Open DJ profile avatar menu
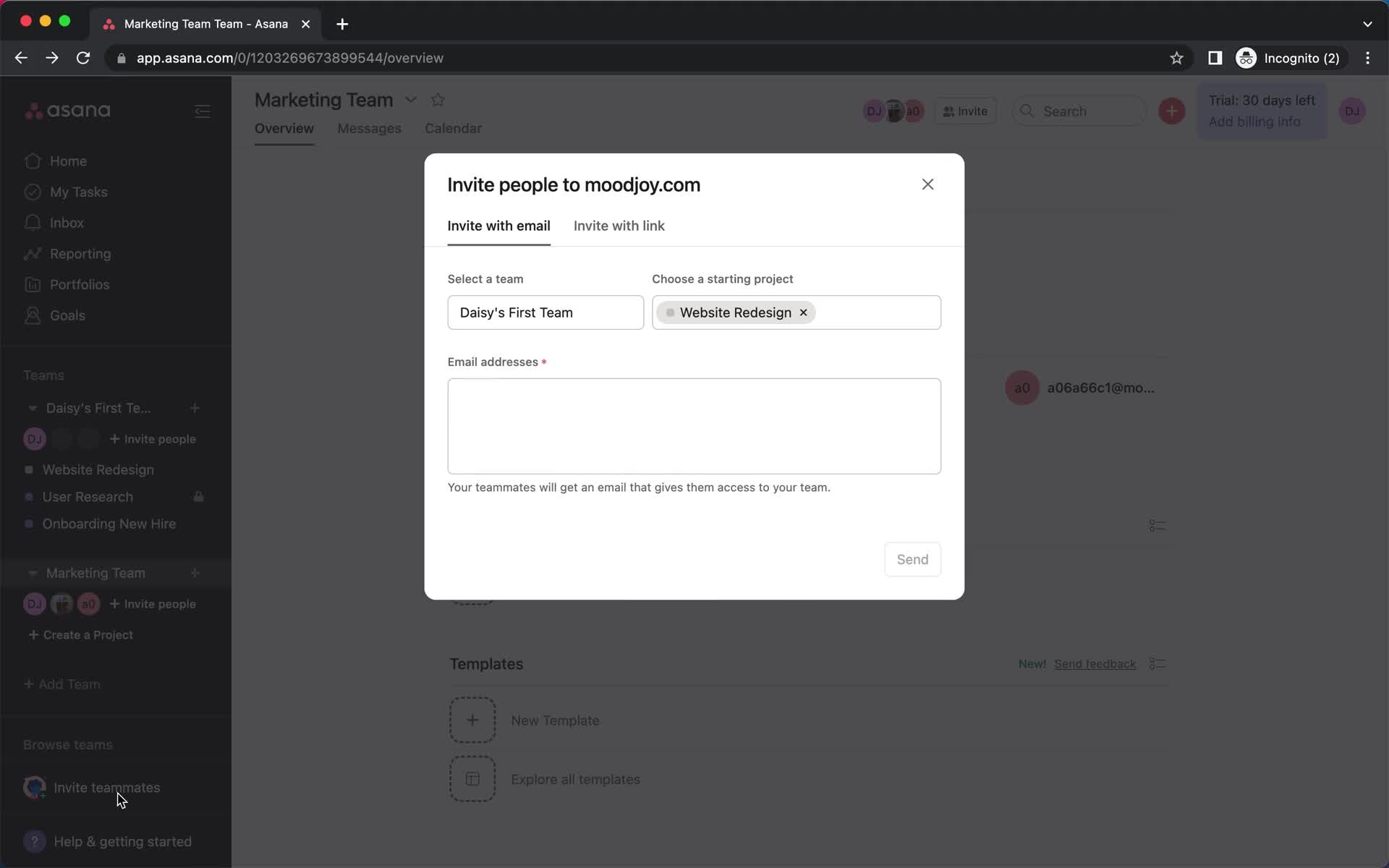 point(1351,111)
